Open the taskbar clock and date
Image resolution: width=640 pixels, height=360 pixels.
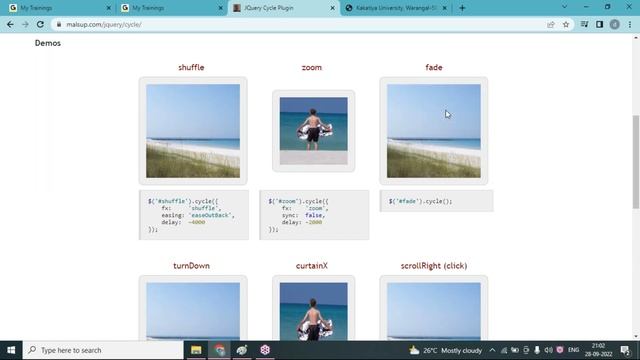pyautogui.click(x=598, y=350)
